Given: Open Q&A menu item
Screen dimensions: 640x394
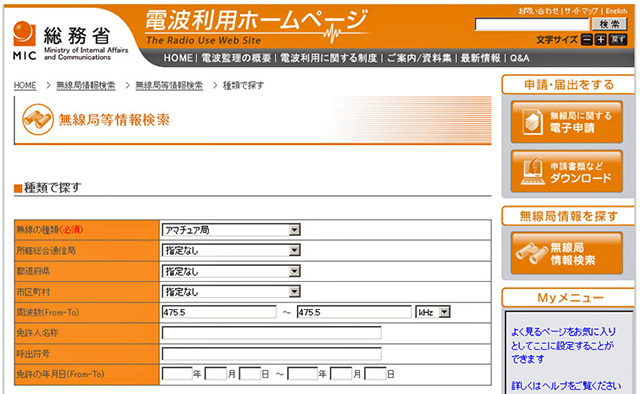Looking at the screenshot, I should coord(520,58).
